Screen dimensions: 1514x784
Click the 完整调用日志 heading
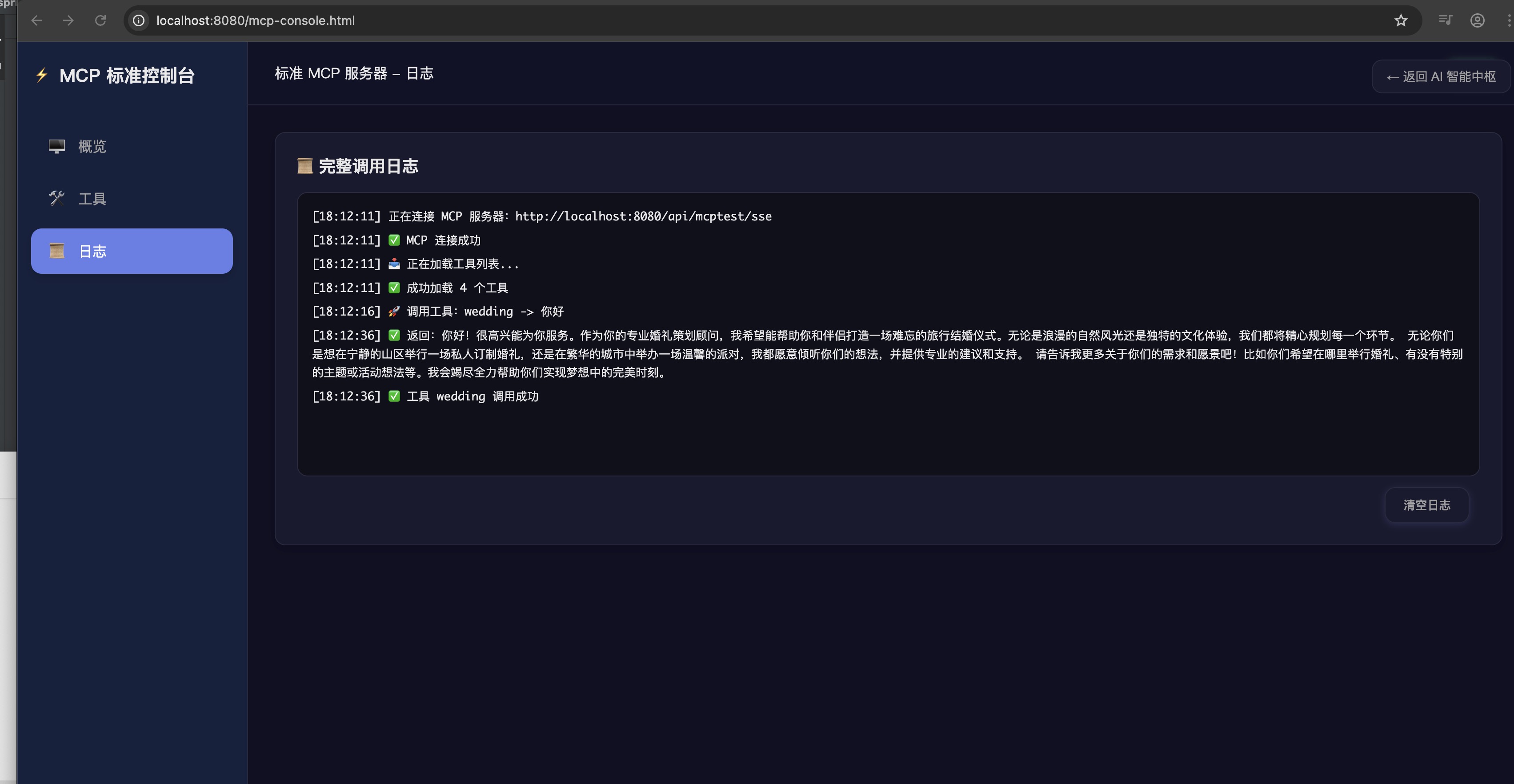coord(368,166)
